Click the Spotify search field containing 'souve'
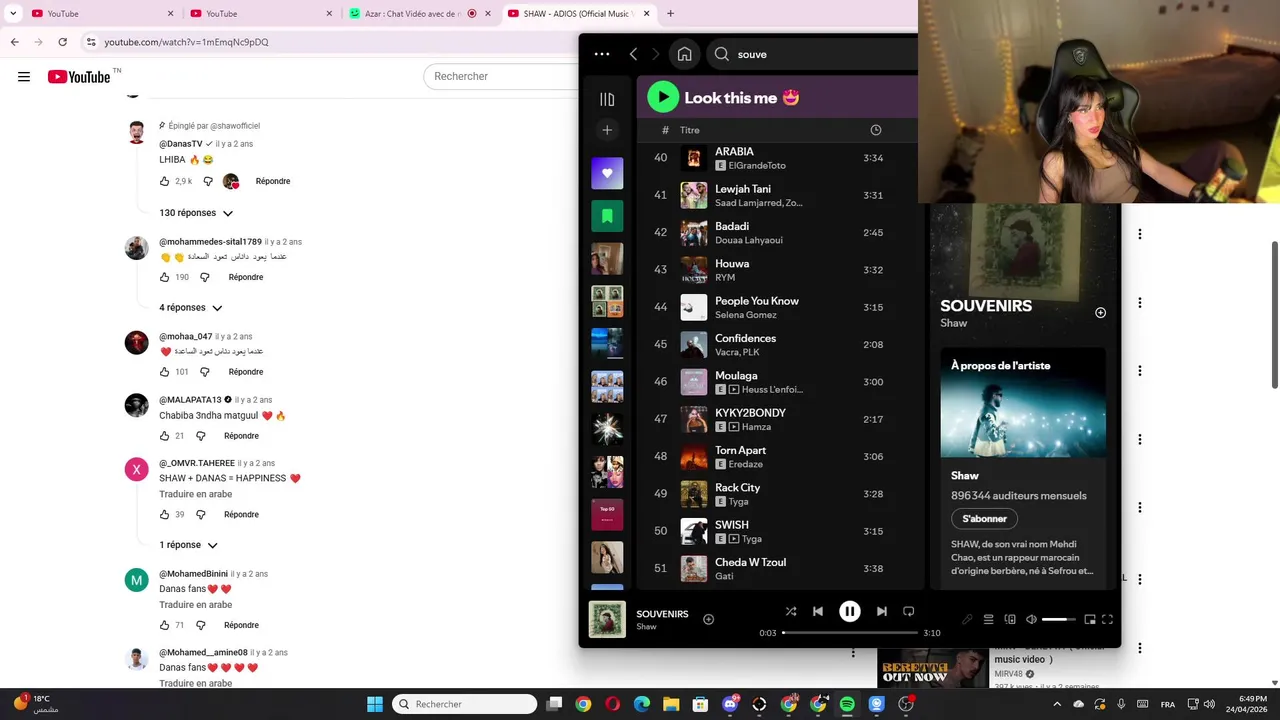Image resolution: width=1280 pixels, height=720 pixels. click(812, 54)
